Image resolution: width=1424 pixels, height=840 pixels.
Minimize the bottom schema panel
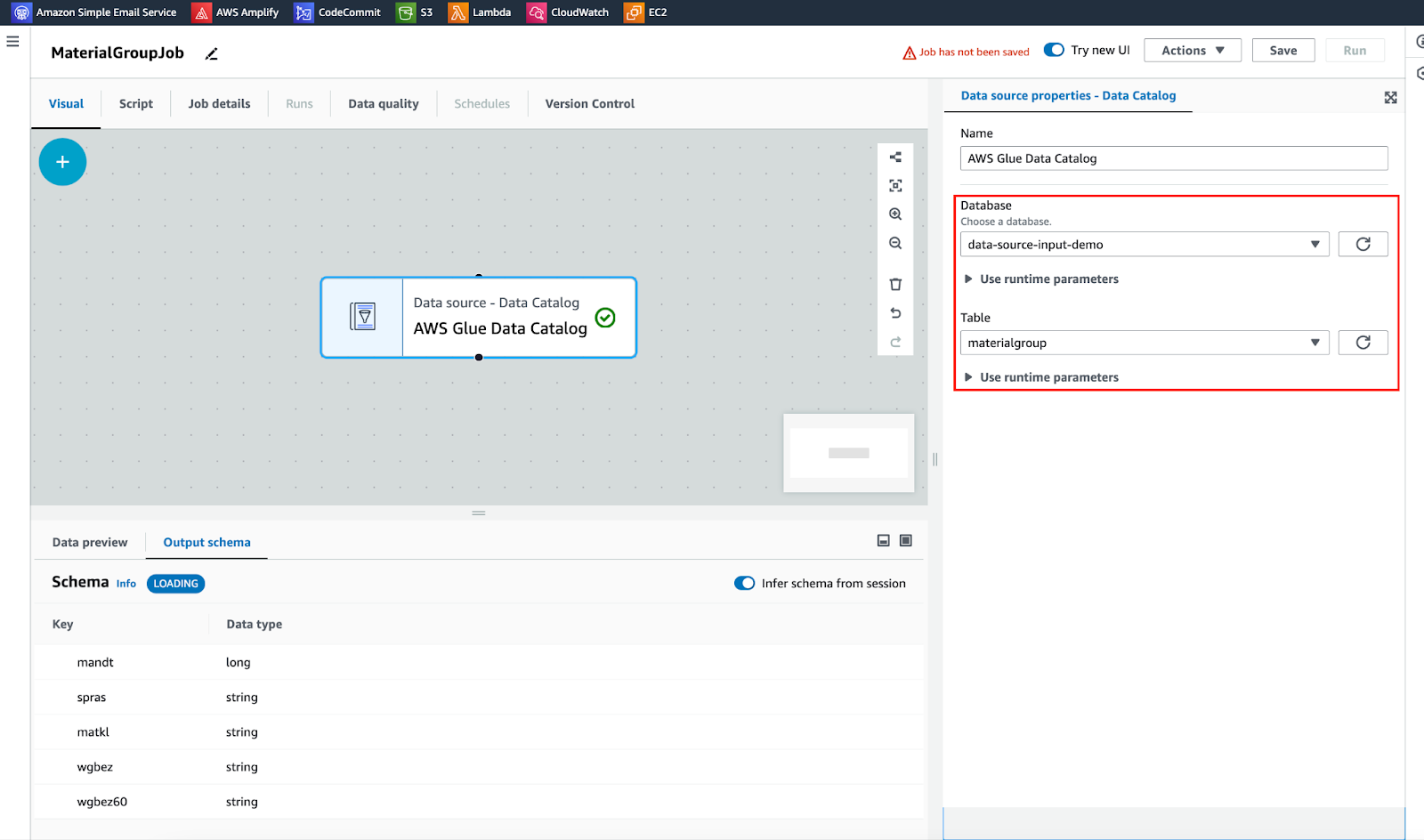pos(884,541)
